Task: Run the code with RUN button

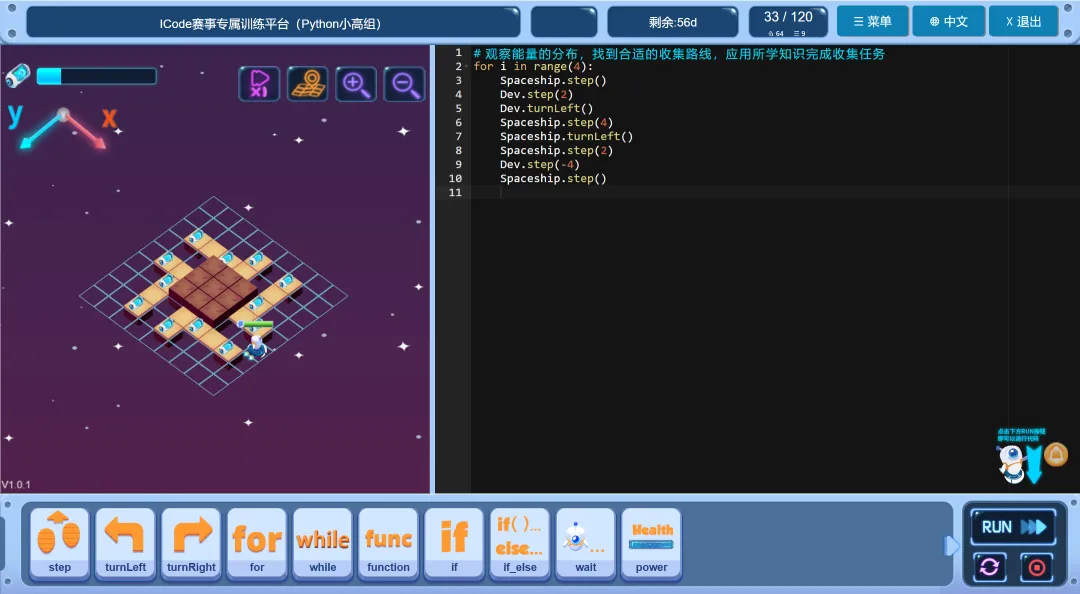Action: coord(1013,527)
